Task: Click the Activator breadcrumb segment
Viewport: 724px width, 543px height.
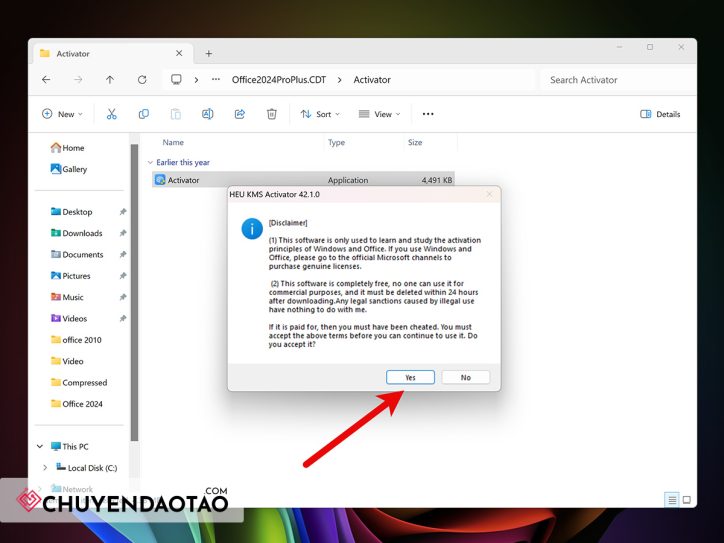Action: [x=372, y=80]
